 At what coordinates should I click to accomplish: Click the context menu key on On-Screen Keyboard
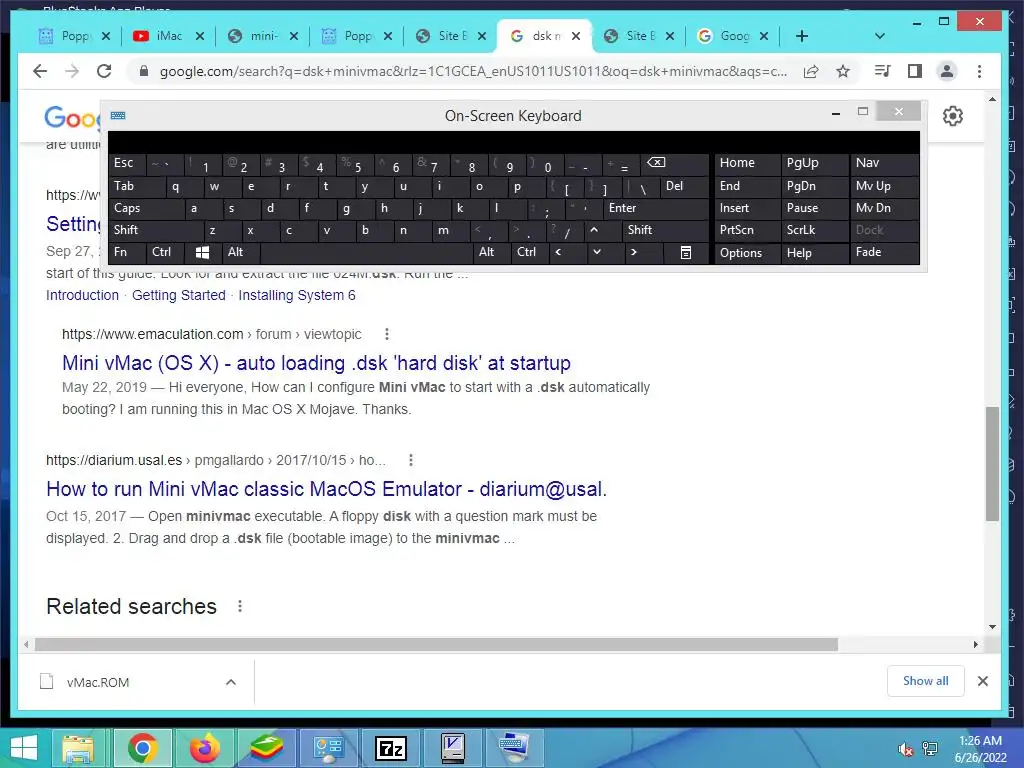[x=686, y=252]
